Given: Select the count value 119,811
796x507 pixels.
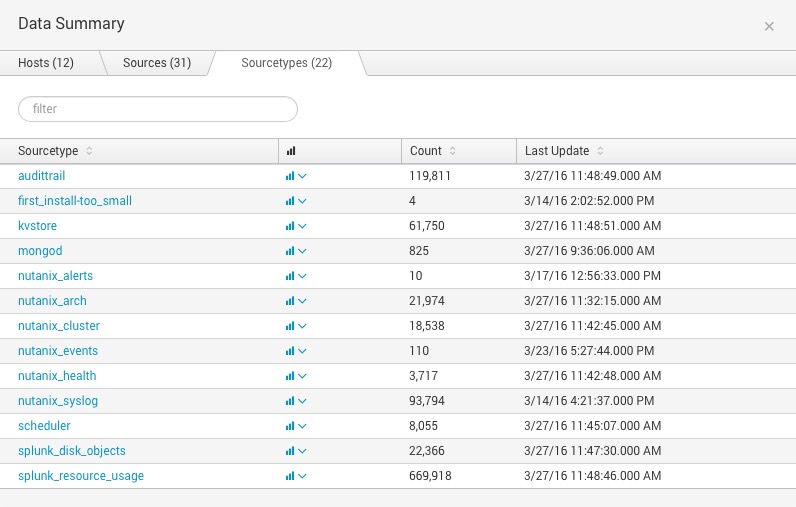Looking at the screenshot, I should 430,176.
